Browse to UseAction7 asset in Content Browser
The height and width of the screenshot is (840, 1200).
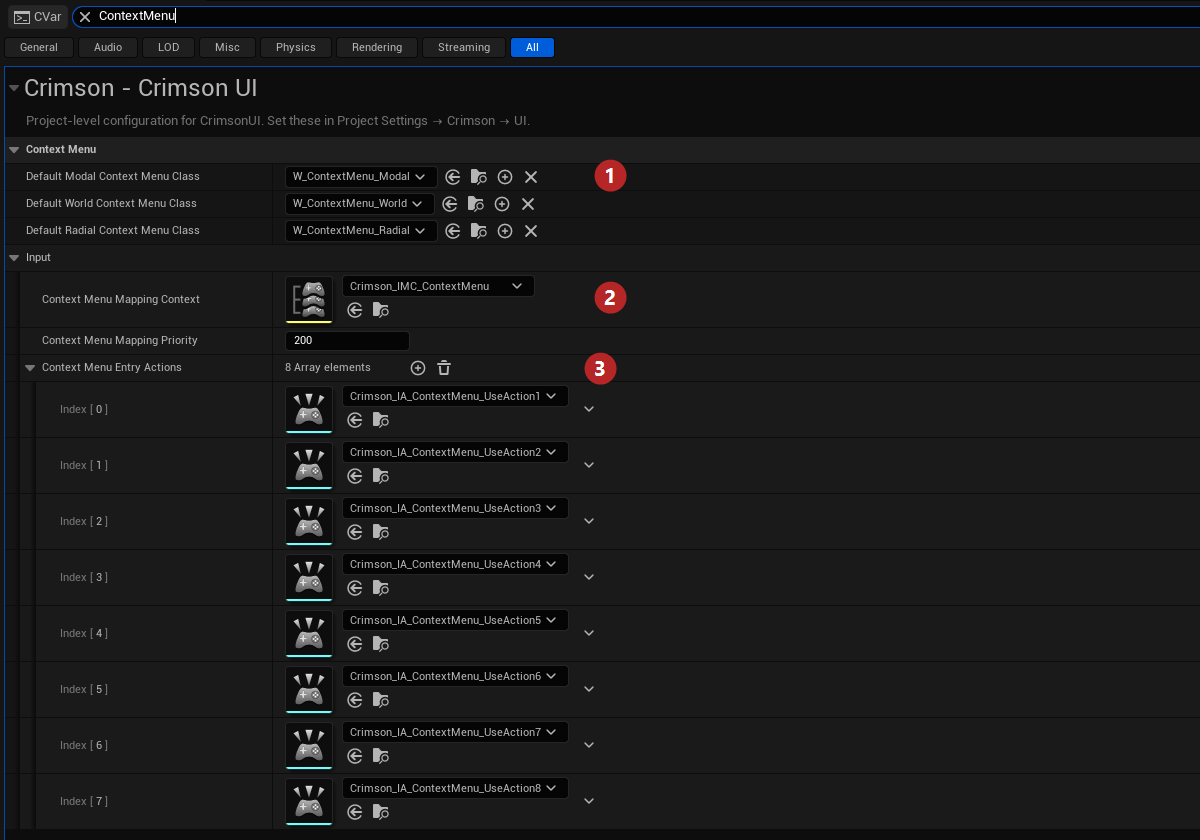(x=380, y=756)
